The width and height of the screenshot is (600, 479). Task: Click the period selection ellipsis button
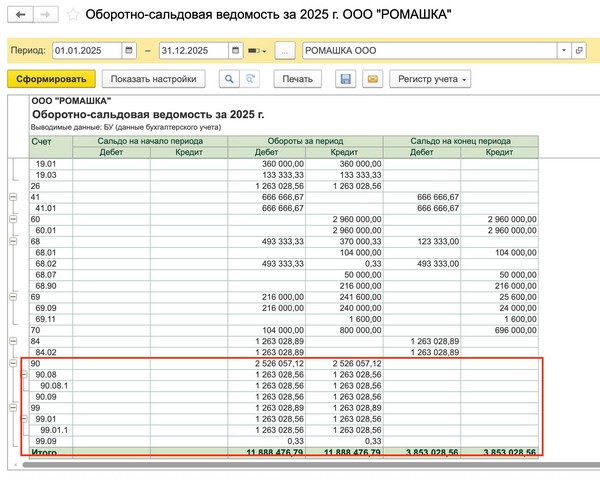coord(285,50)
